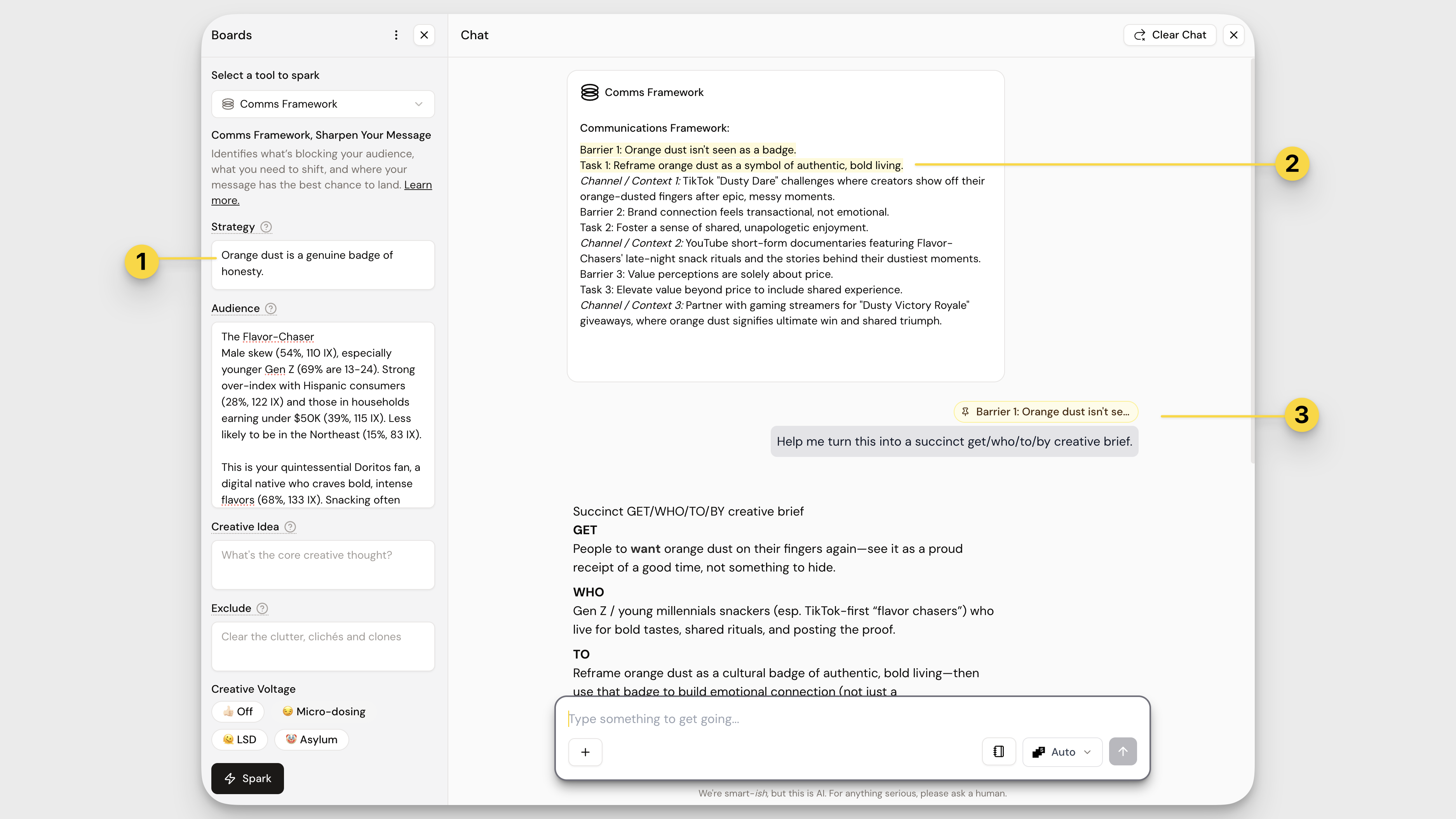This screenshot has height=819, width=1456.
Task: Select the Off creative voltage option
Action: pyautogui.click(x=238, y=712)
